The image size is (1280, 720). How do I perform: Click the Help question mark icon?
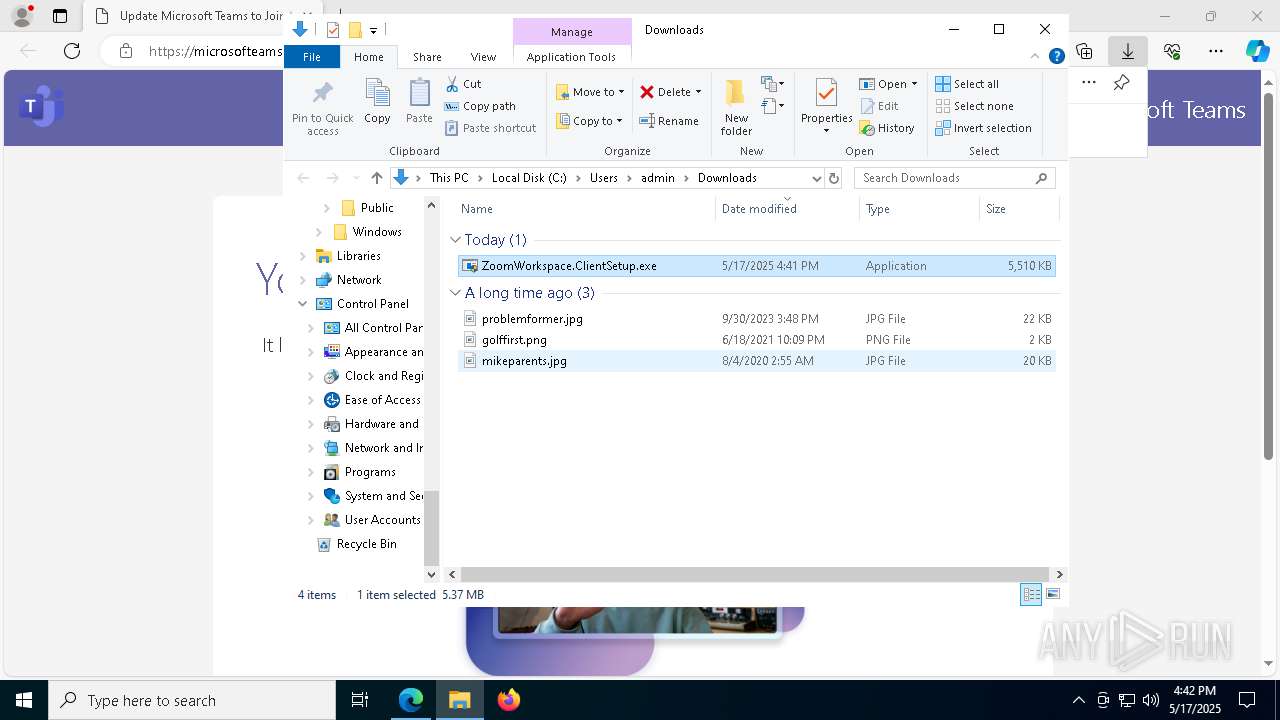coord(1056,57)
